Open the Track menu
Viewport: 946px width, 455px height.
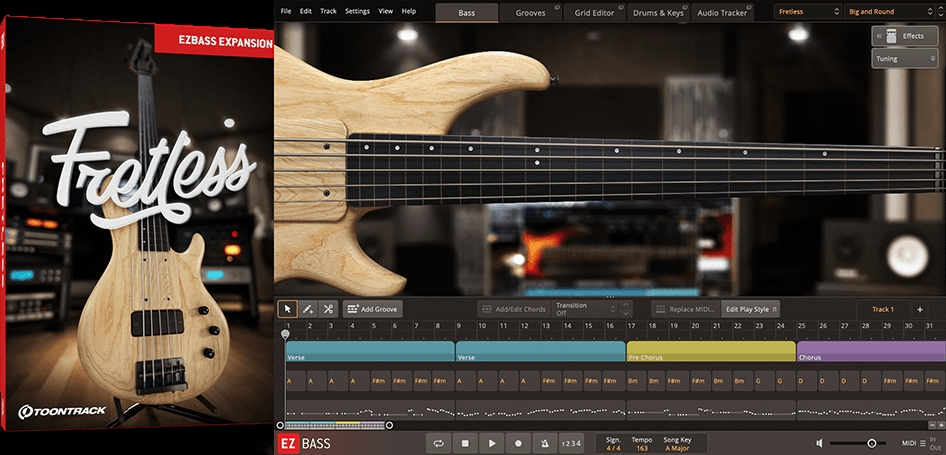click(329, 11)
